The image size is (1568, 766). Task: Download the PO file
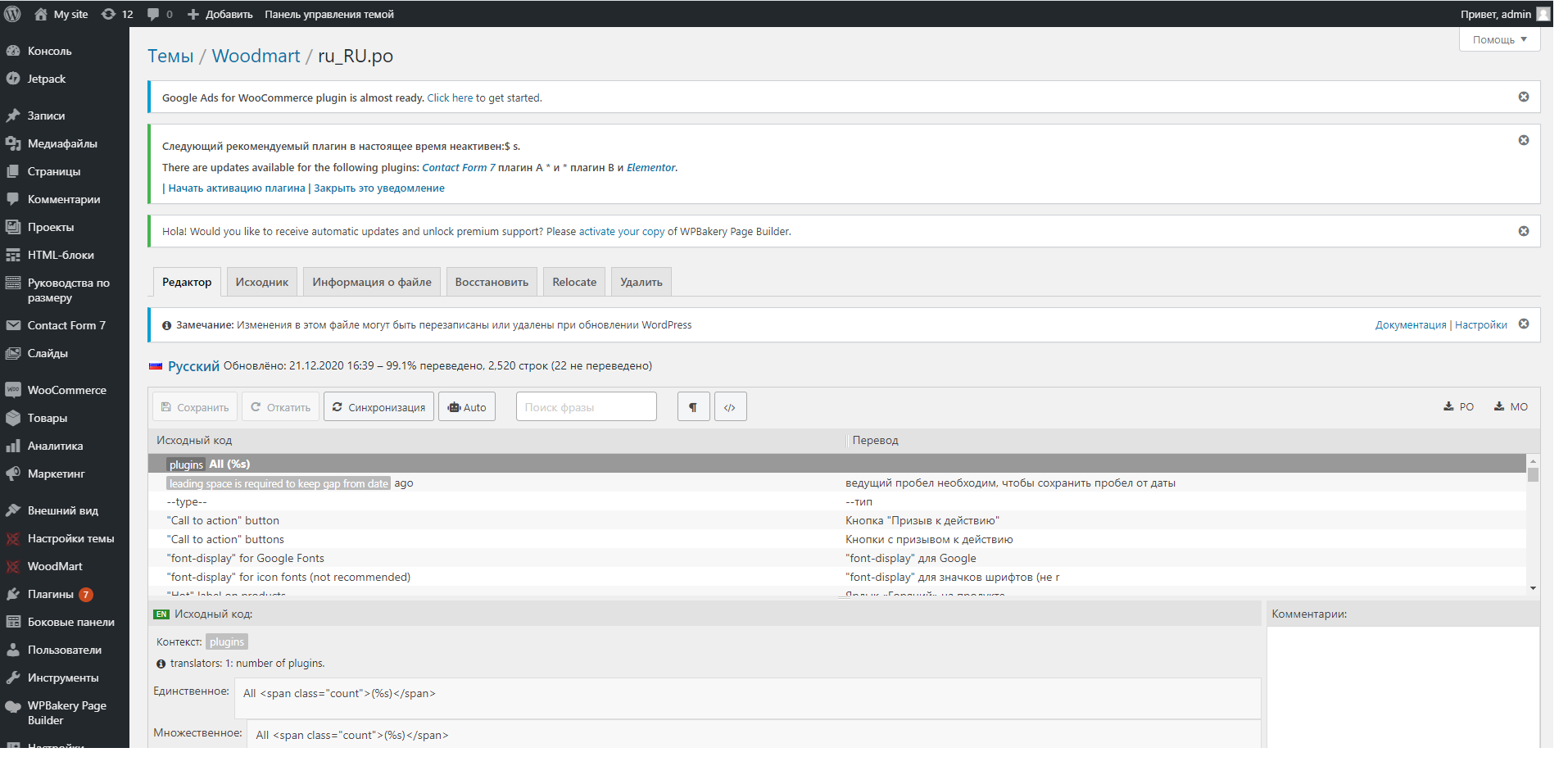[1458, 407]
